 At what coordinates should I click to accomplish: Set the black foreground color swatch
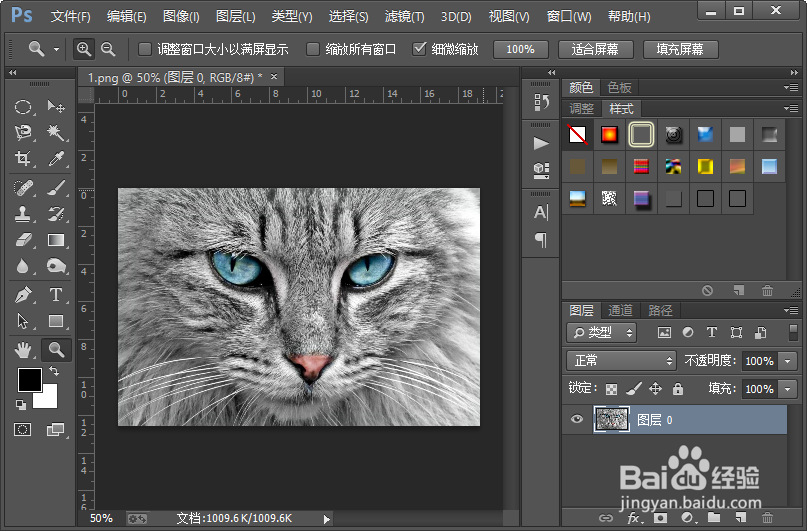point(28,378)
